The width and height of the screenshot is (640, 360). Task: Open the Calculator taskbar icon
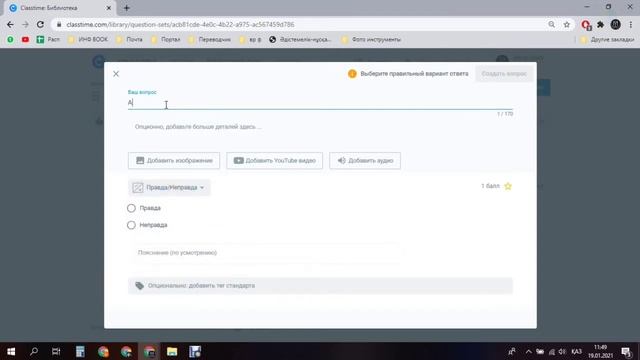[80, 351]
